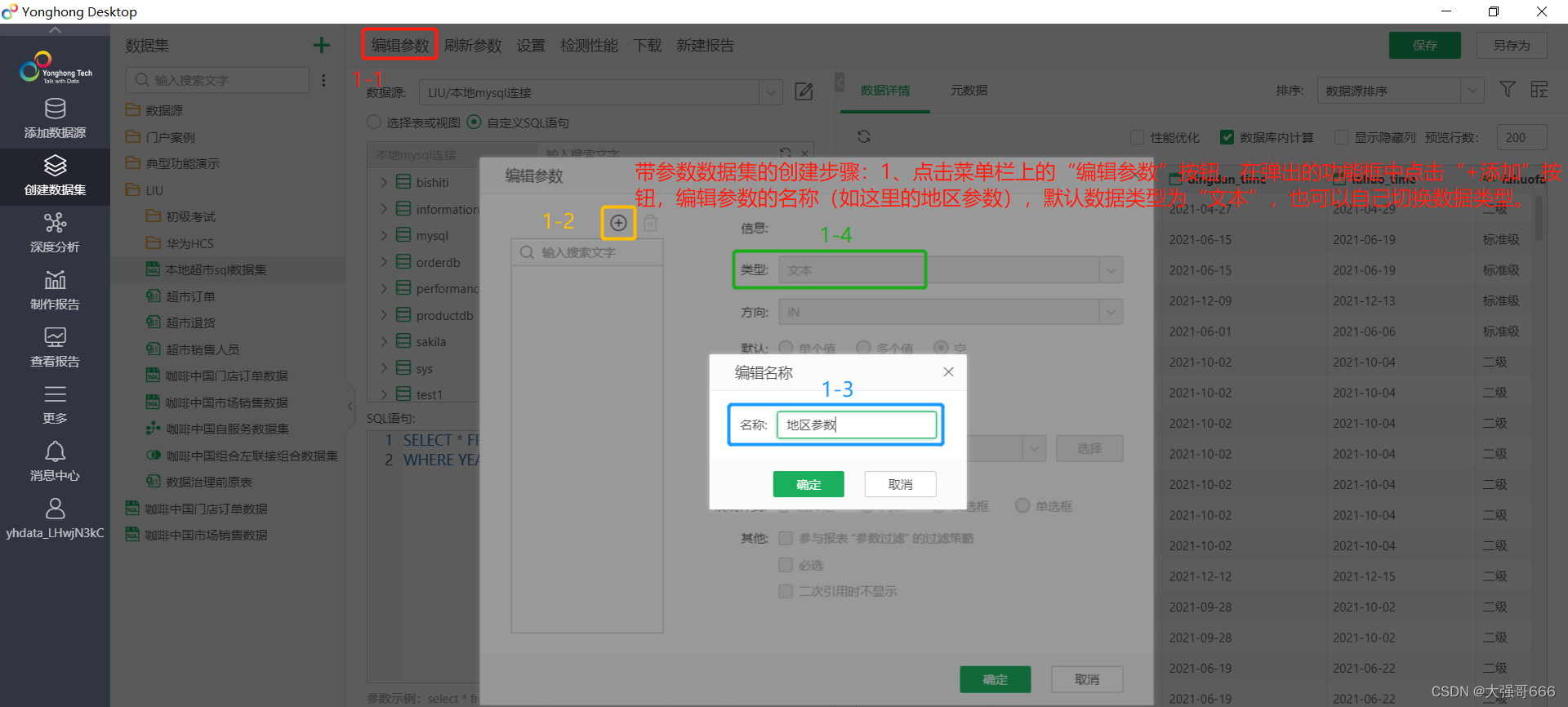Click the 预览行数 field showing 200

(x=1521, y=137)
